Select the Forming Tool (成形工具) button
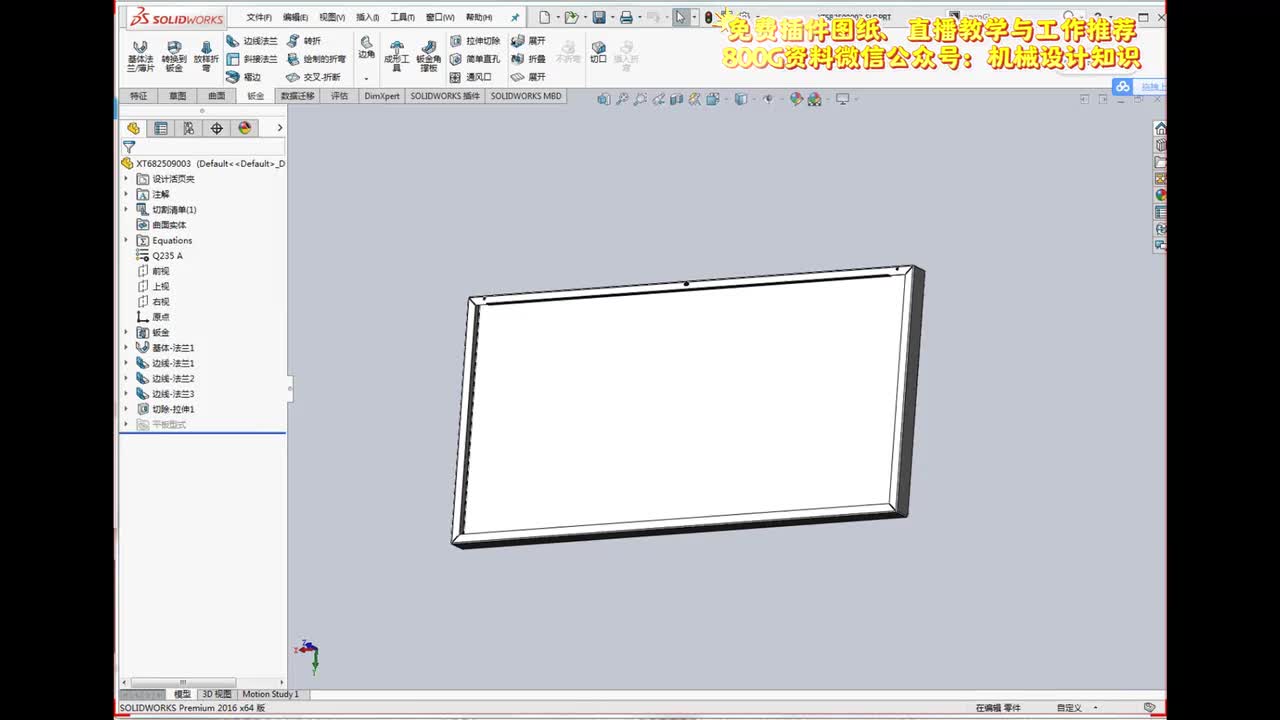Image resolution: width=1280 pixels, height=720 pixels. coord(397,56)
